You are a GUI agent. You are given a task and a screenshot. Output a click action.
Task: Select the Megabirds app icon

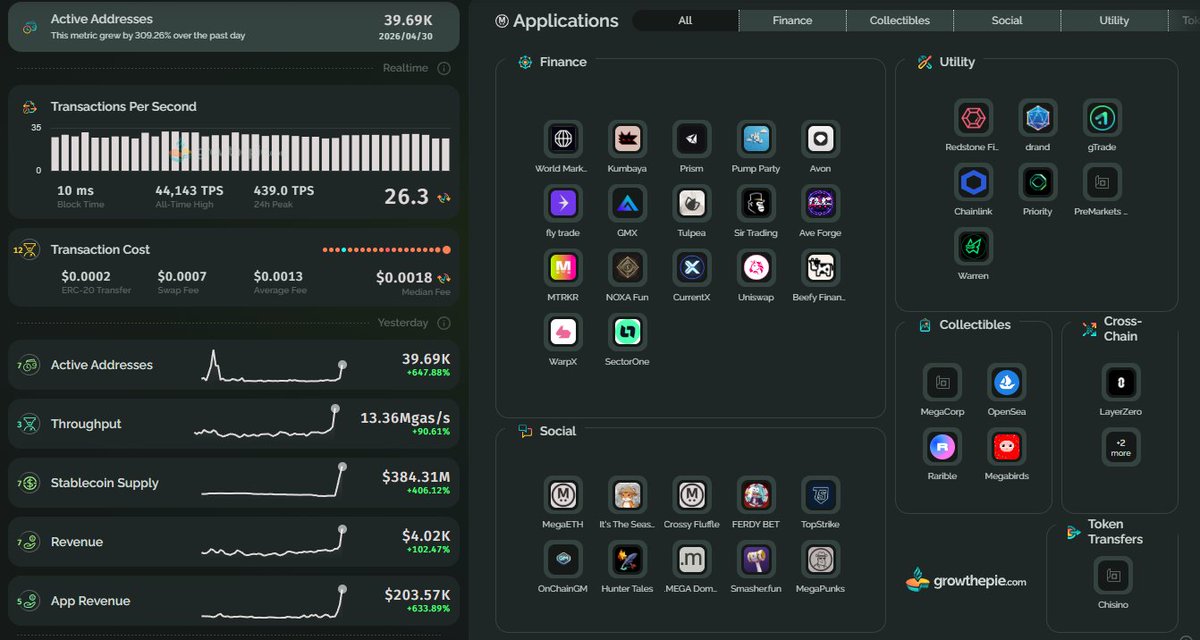pos(1006,446)
